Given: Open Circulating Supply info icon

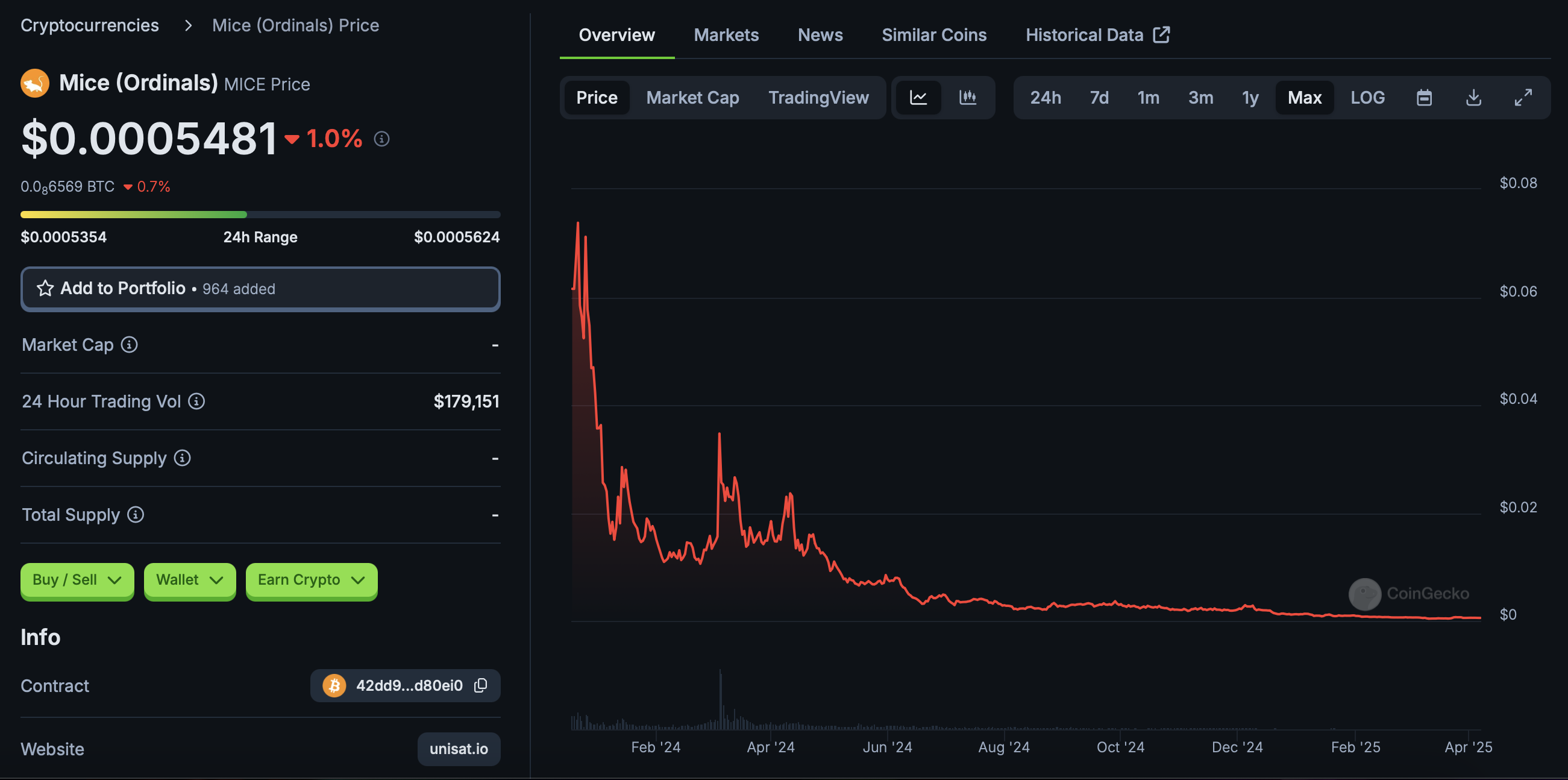Looking at the screenshot, I should point(182,458).
